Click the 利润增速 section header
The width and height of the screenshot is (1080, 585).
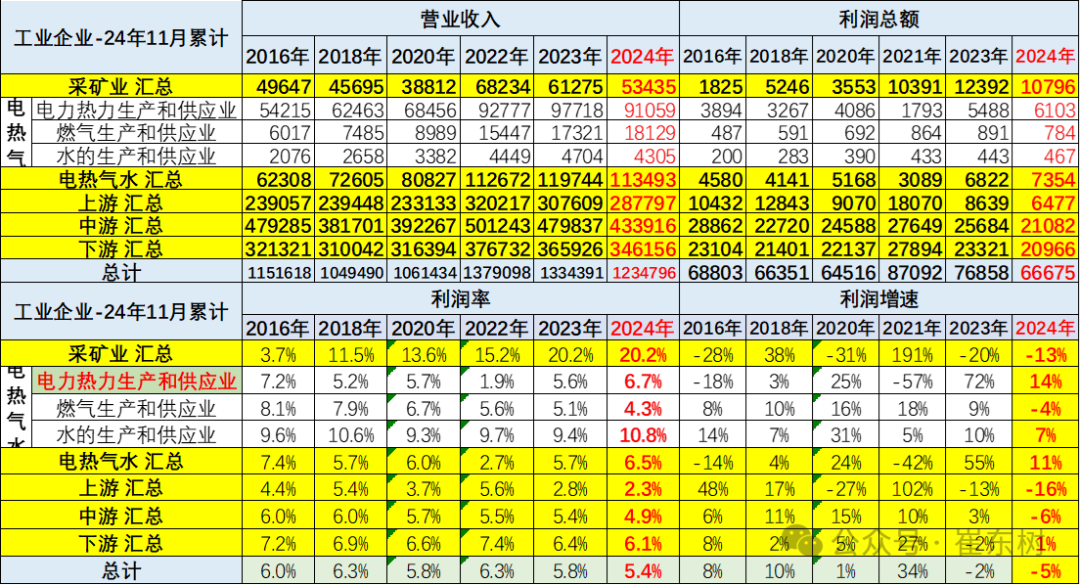click(877, 299)
